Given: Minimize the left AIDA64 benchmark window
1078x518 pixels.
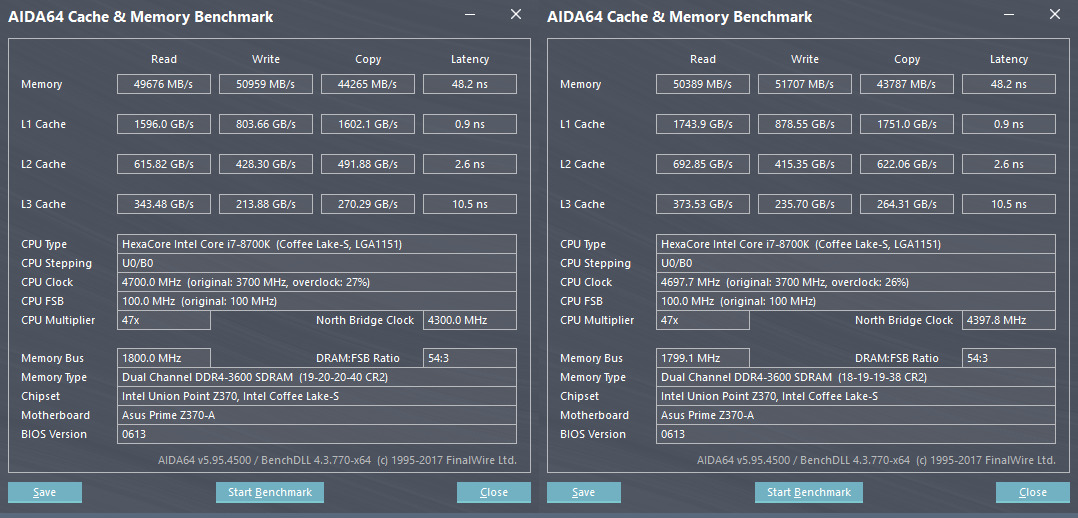Looking at the screenshot, I should 471,15.
